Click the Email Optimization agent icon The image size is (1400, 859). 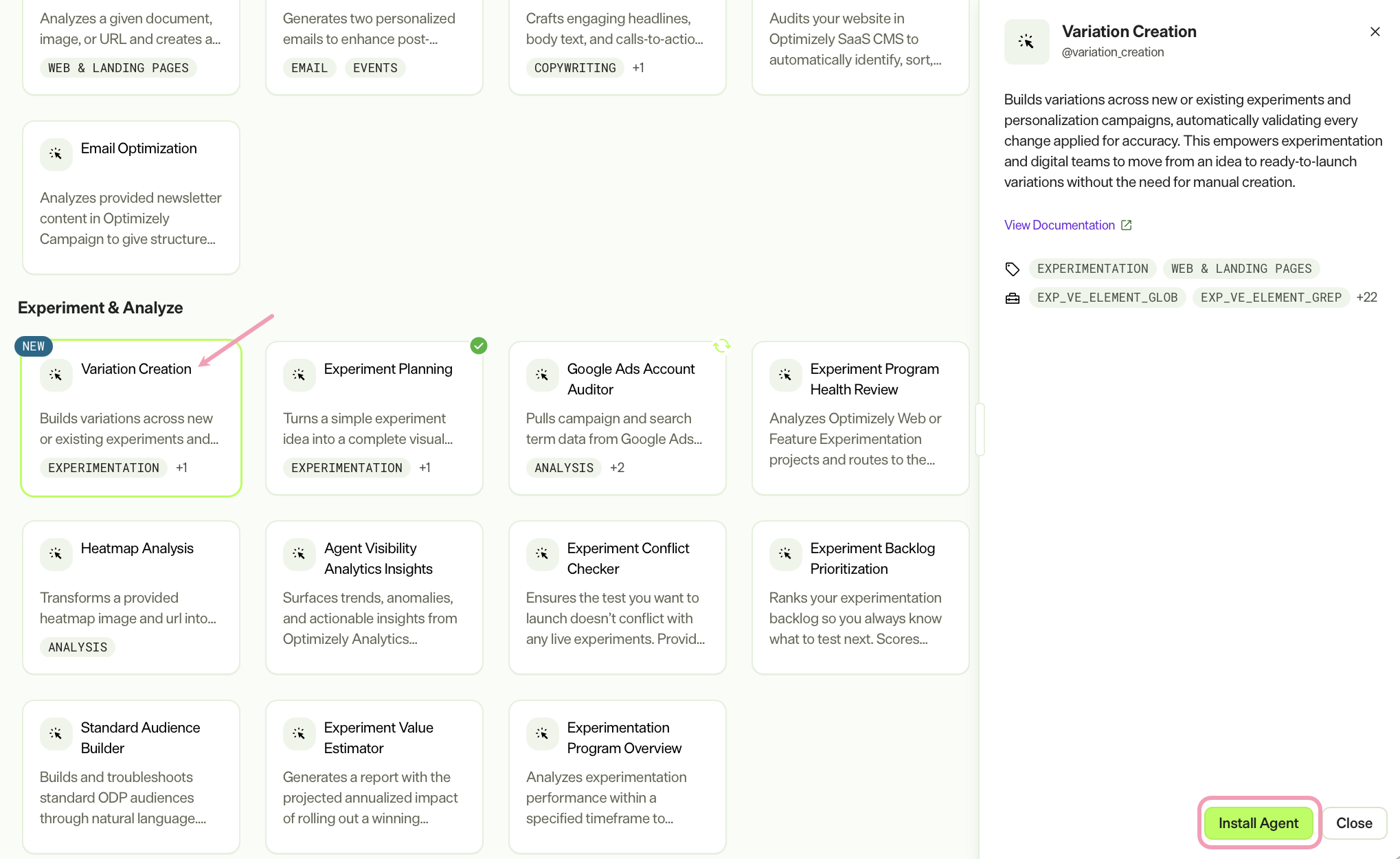[56, 154]
